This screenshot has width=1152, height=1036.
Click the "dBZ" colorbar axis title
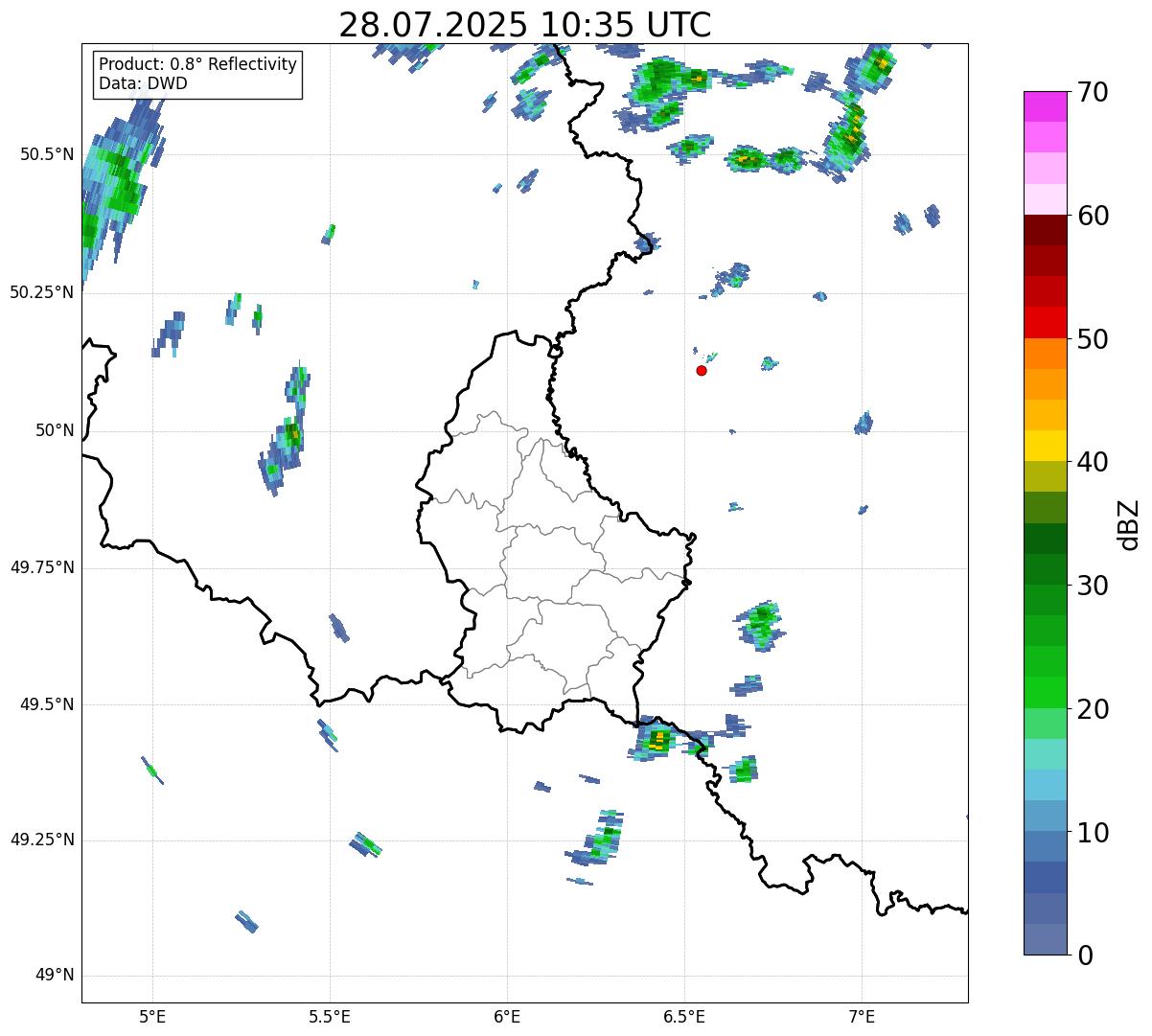(x=1129, y=524)
